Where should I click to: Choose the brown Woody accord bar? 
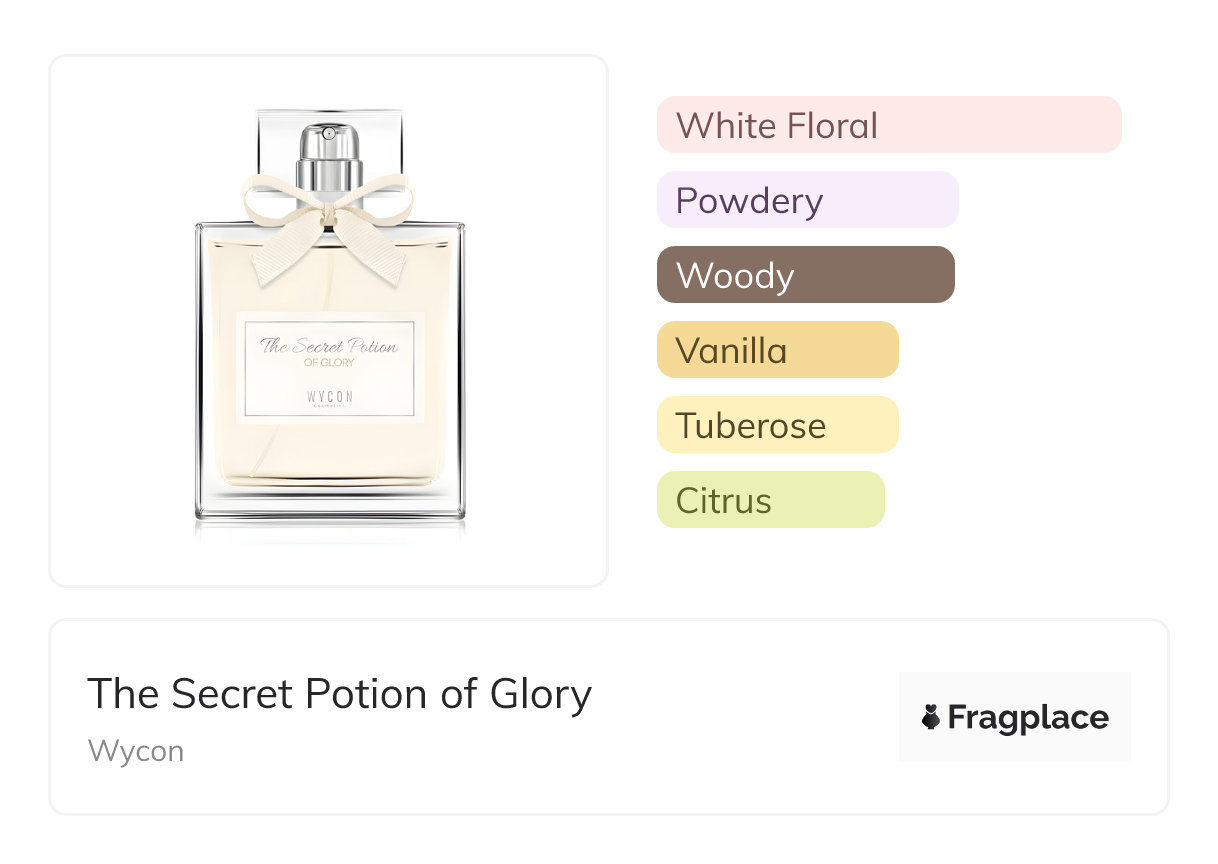pyautogui.click(x=805, y=275)
